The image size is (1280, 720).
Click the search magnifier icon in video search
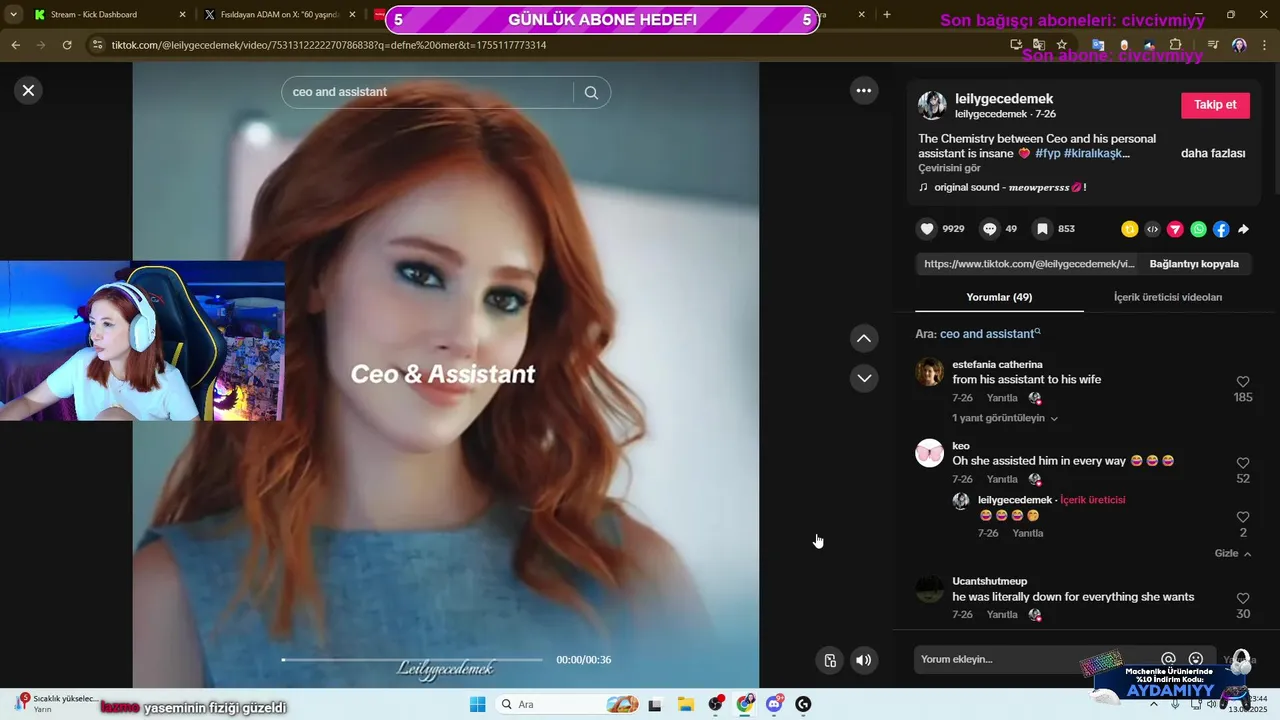click(x=591, y=92)
